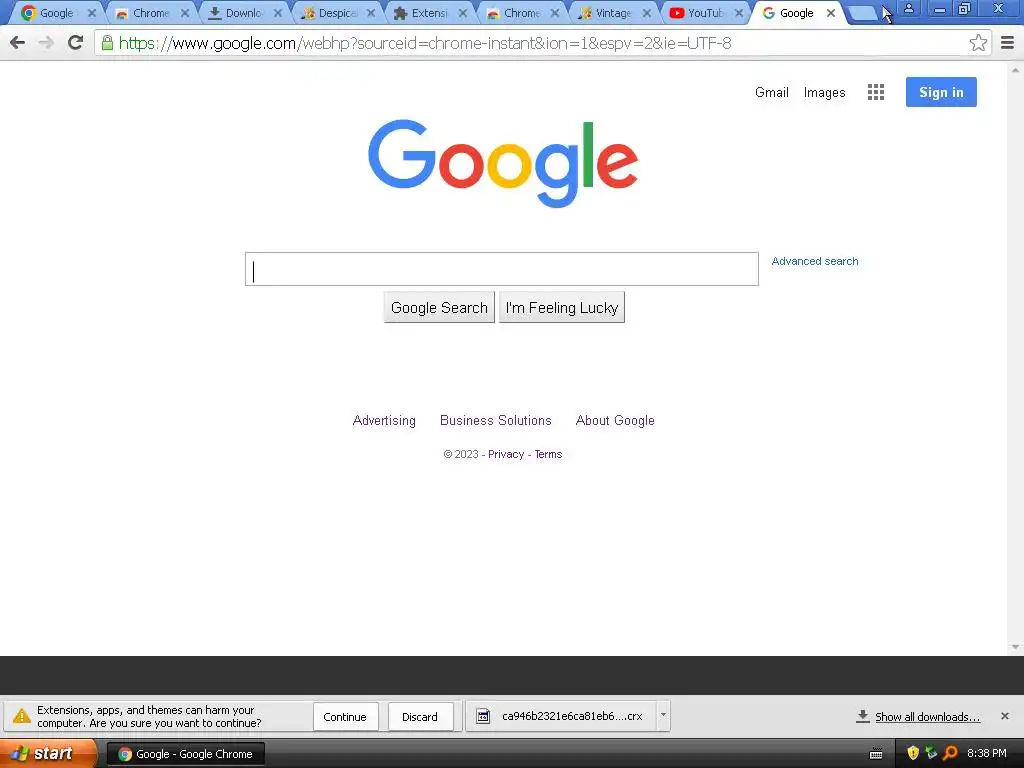Click the network tray icon beside the shield

click(931, 753)
